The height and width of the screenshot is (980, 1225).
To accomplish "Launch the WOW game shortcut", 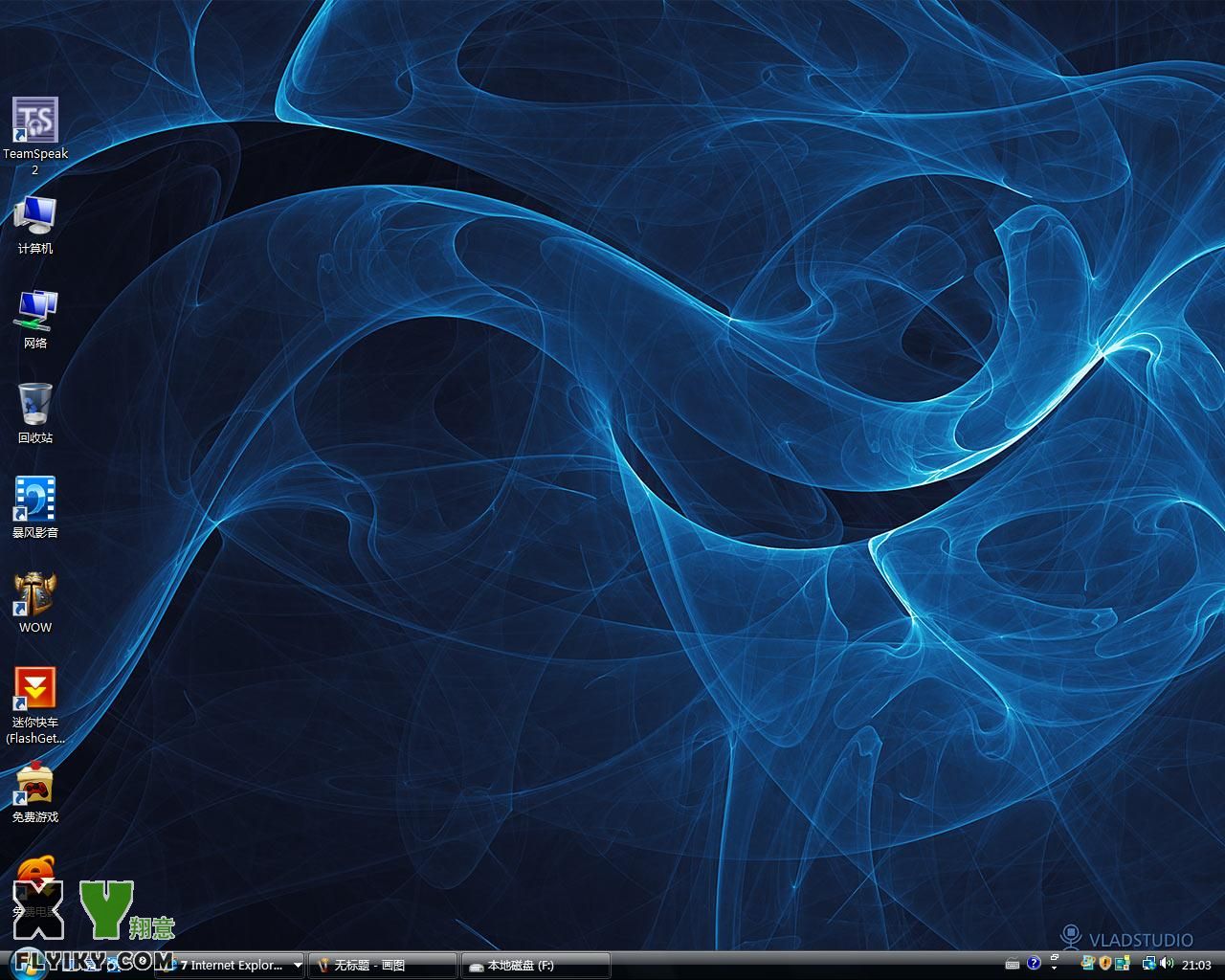I will point(35,603).
